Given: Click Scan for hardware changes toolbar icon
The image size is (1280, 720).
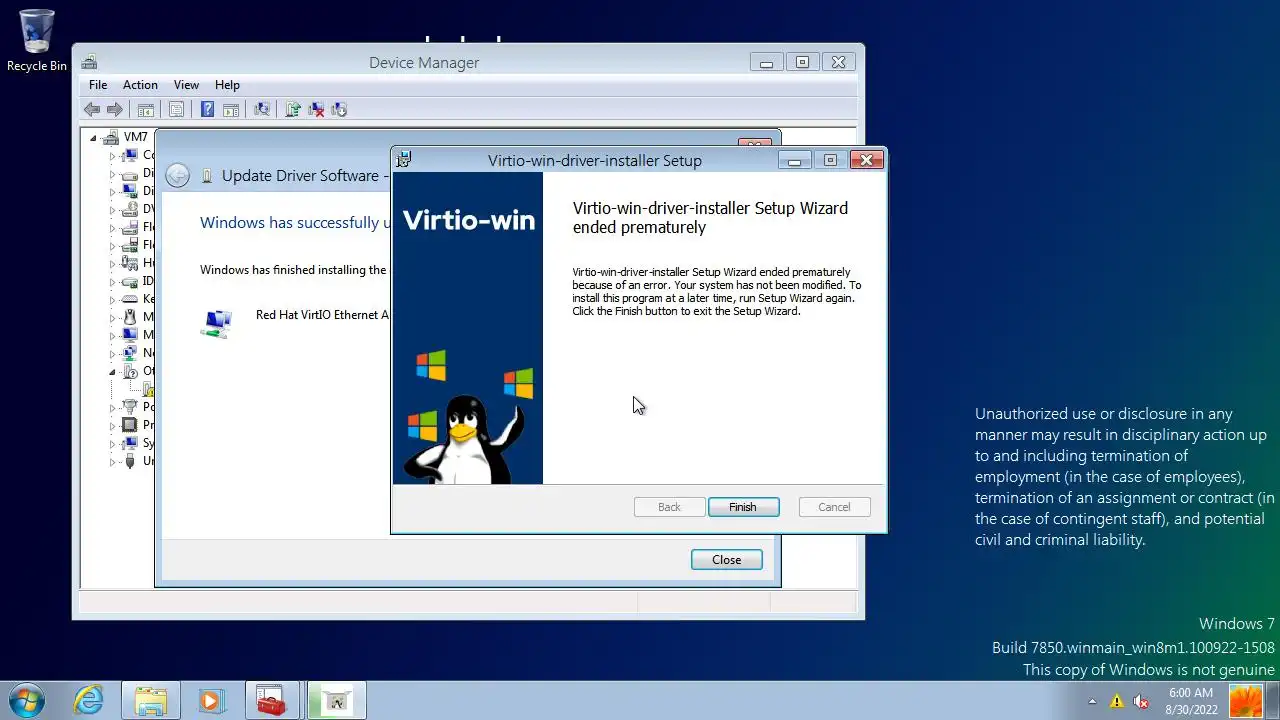Looking at the screenshot, I should click(262, 110).
